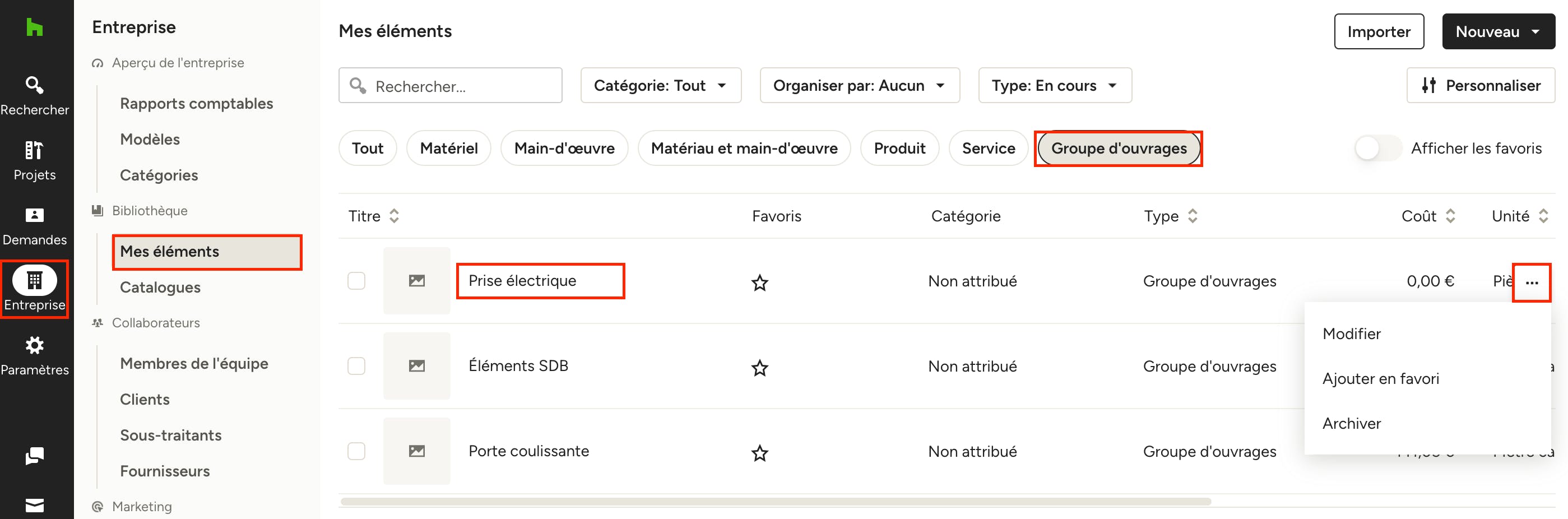Open the Catégorie: Tout dropdown
The width and height of the screenshot is (1568, 519).
pos(661,85)
